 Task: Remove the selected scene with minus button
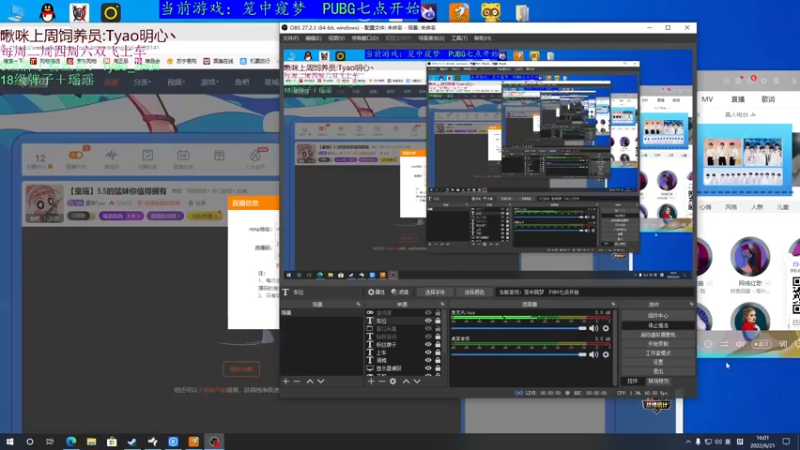tap(297, 381)
